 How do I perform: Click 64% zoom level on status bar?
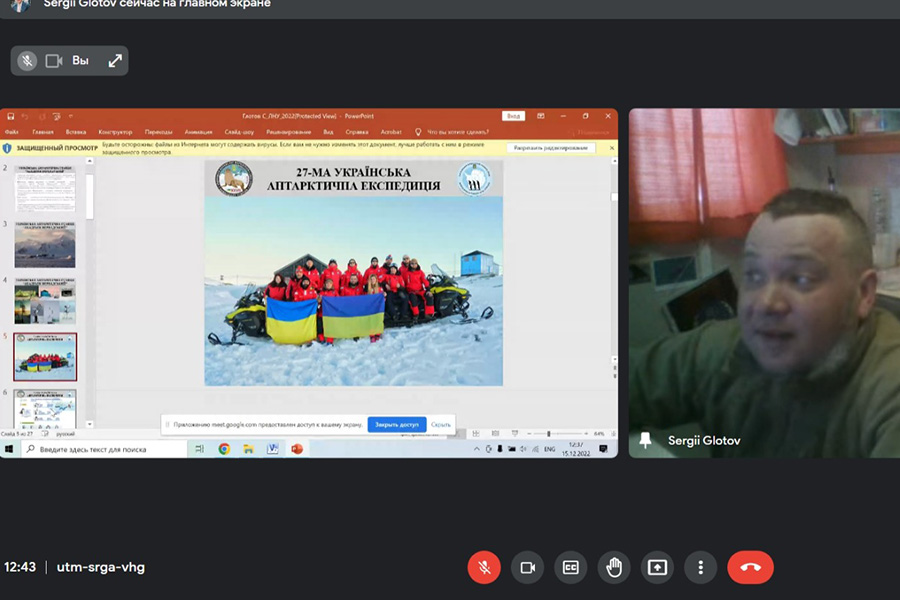coord(599,433)
